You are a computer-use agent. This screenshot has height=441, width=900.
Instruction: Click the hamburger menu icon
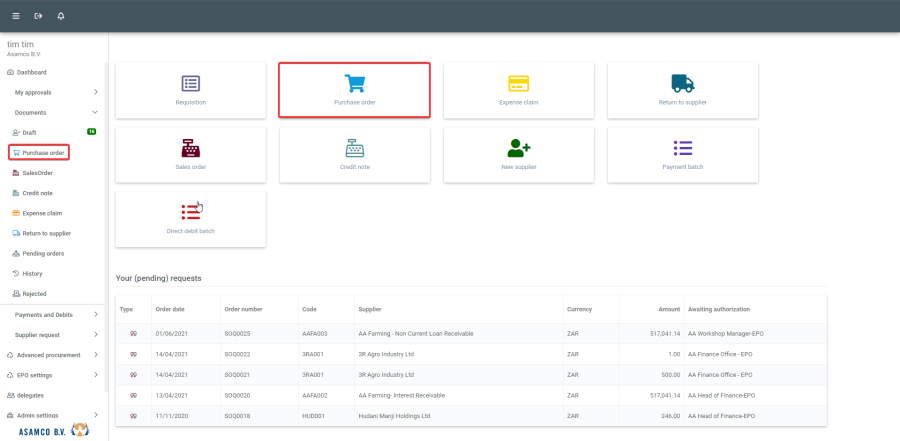click(15, 16)
